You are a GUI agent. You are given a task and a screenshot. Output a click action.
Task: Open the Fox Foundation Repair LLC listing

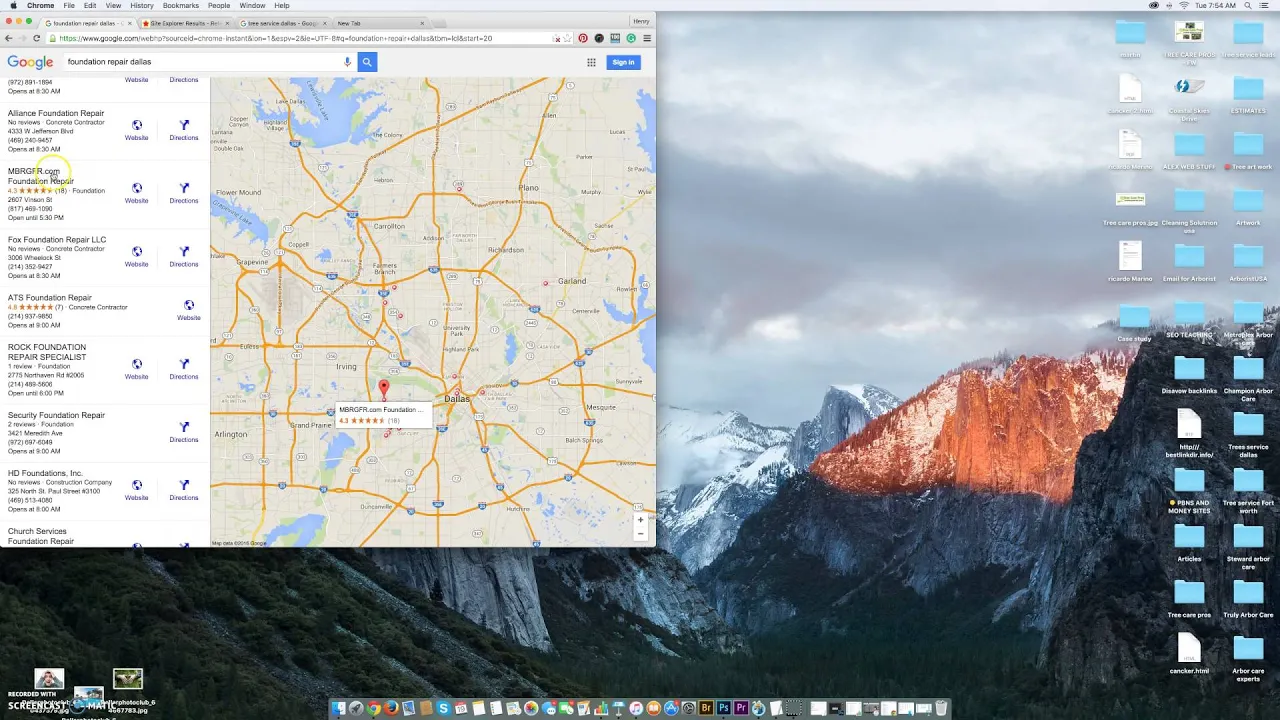(x=57, y=240)
